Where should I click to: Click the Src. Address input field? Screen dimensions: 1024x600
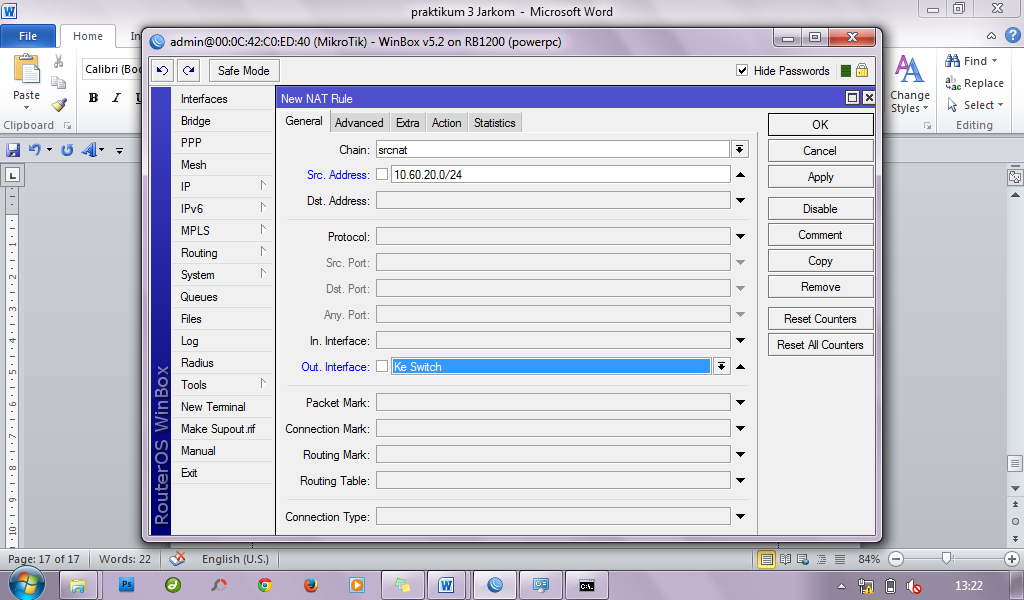point(560,174)
